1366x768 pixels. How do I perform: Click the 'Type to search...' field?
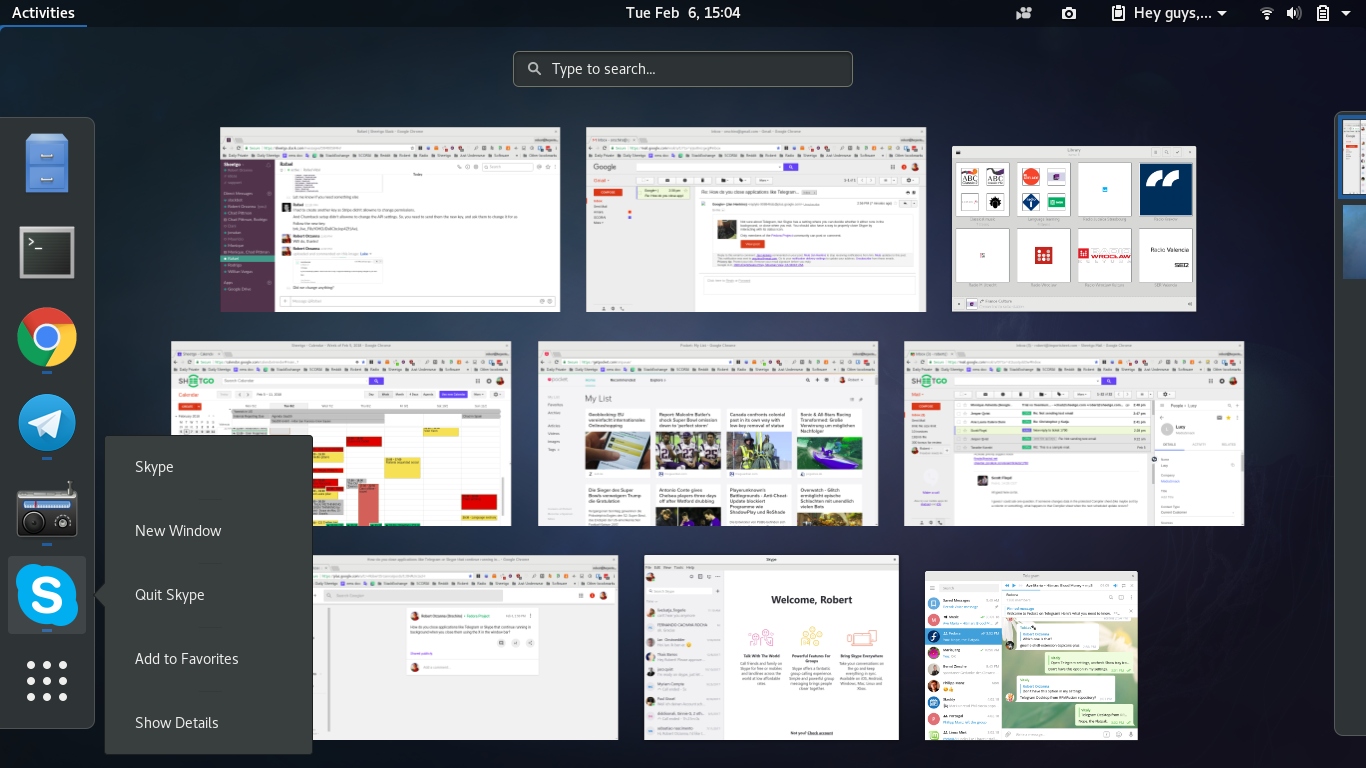coord(682,68)
